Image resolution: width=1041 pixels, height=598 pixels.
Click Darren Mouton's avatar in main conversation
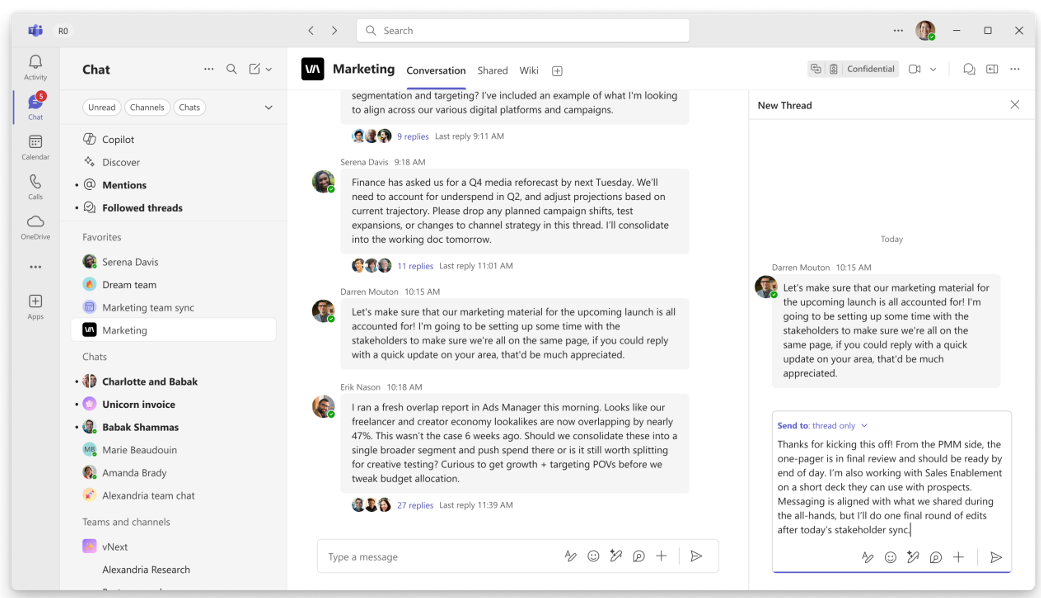click(x=323, y=311)
